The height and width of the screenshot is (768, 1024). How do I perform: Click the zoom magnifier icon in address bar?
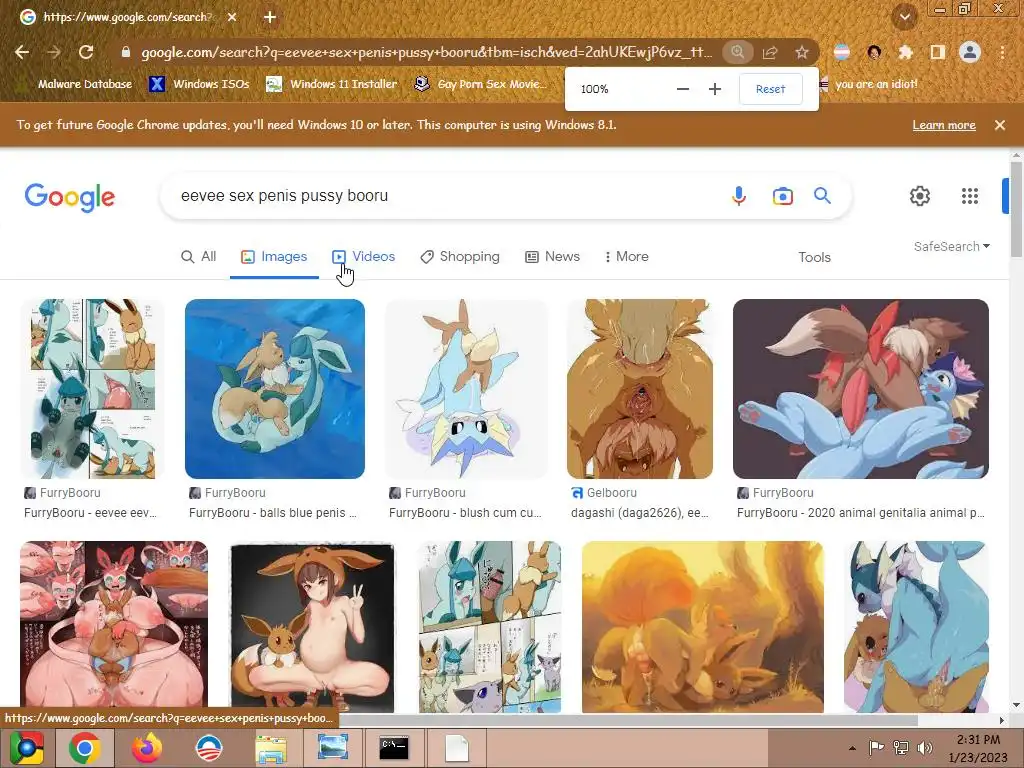(x=737, y=52)
